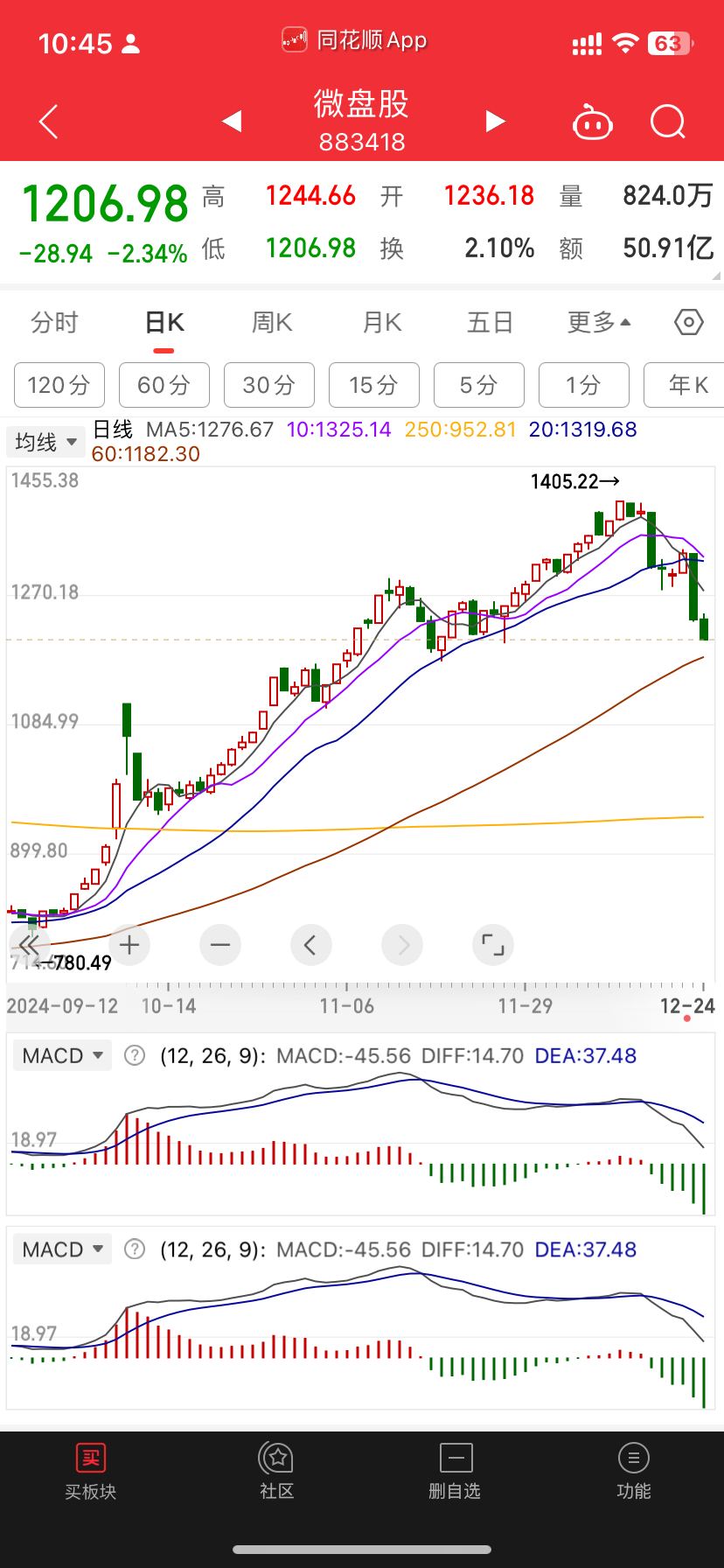This screenshot has height=1568, width=724.
Task: Switch to the 周K weekly tab
Action: pyautogui.click(x=272, y=323)
